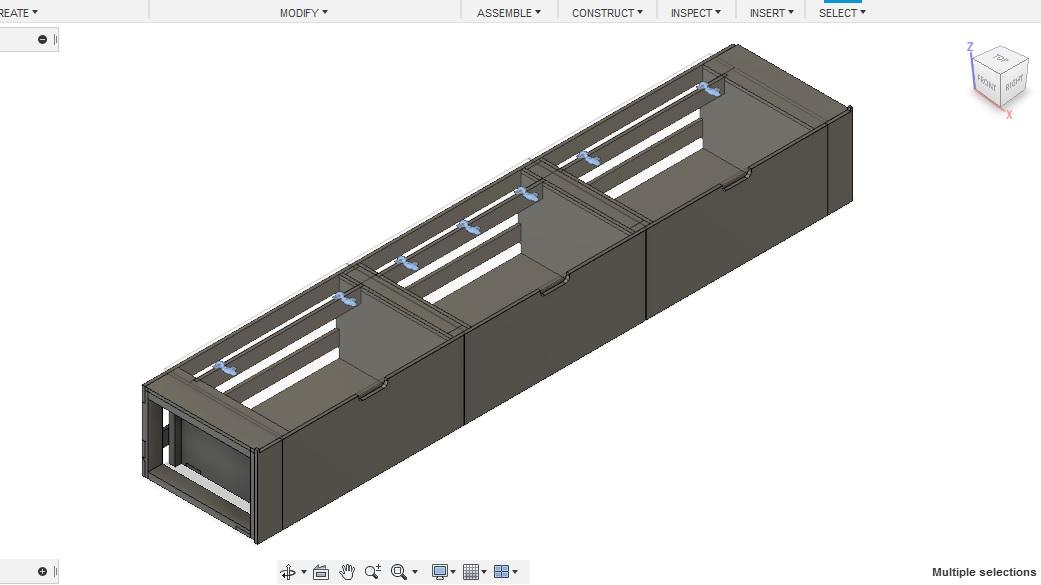The height and width of the screenshot is (585, 1041).
Task: Click the FRONT face of the ViewCube
Action: tap(987, 84)
